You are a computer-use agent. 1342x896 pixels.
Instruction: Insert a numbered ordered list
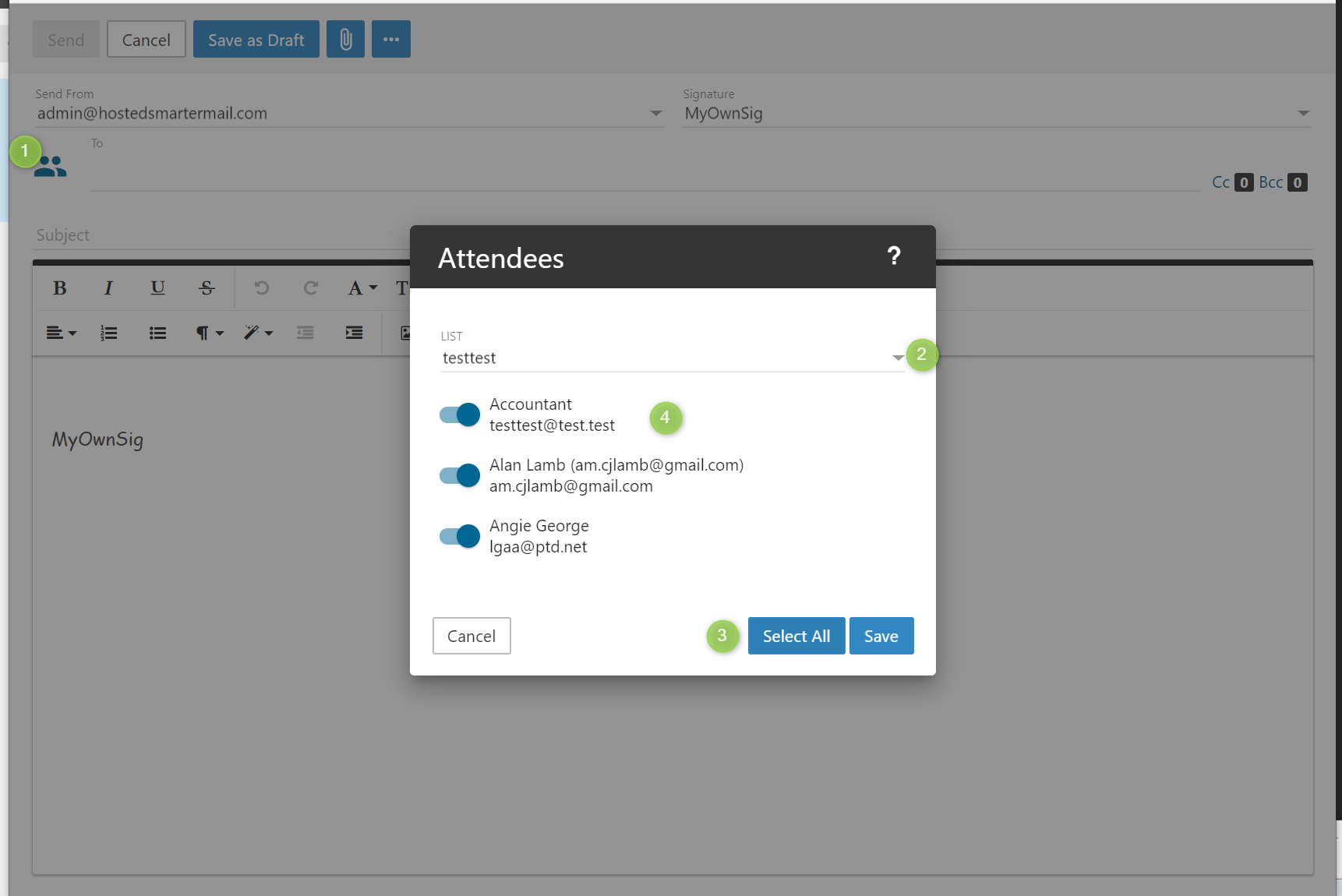point(108,333)
